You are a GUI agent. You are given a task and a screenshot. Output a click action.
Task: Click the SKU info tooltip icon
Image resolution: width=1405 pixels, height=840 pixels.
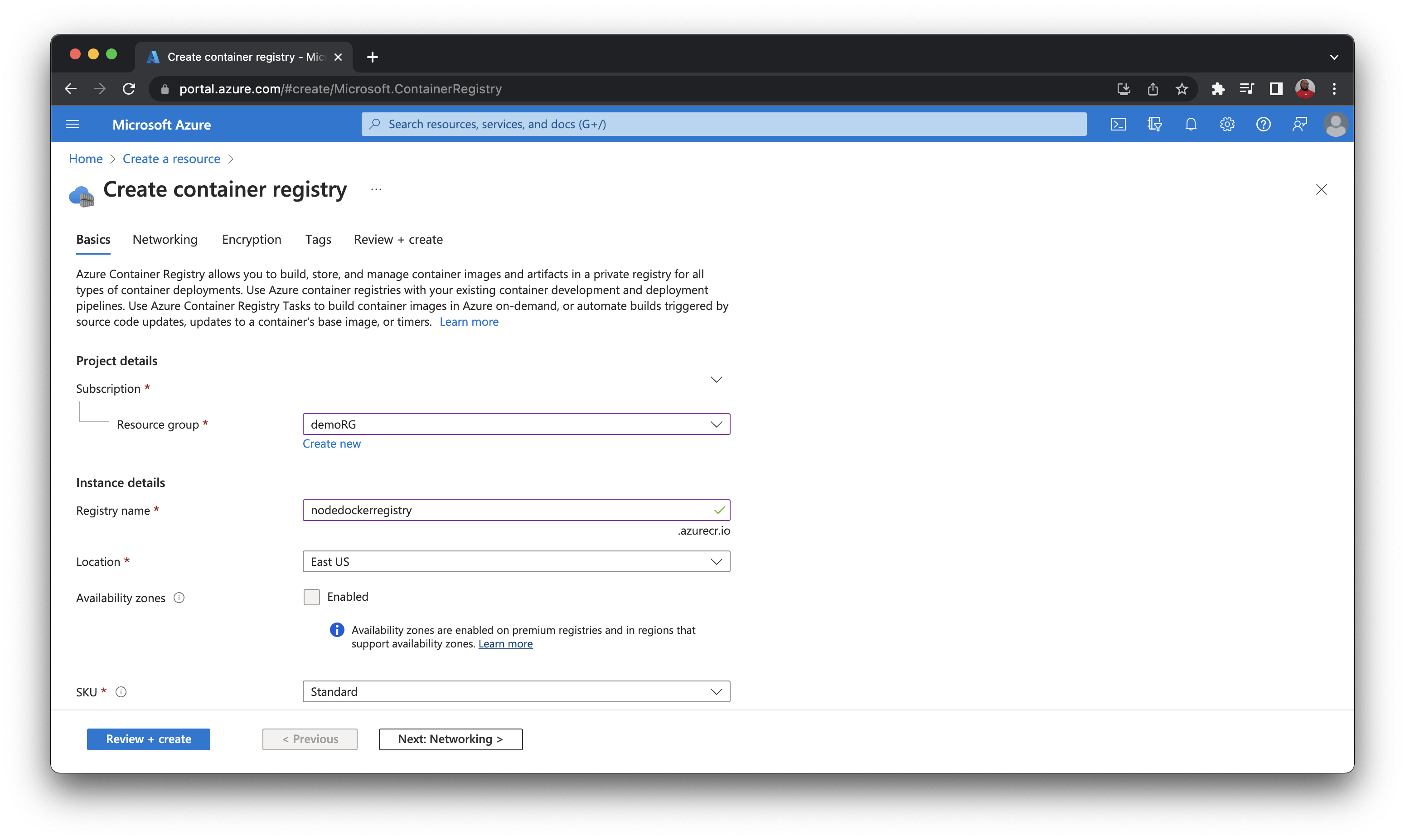[x=121, y=692]
